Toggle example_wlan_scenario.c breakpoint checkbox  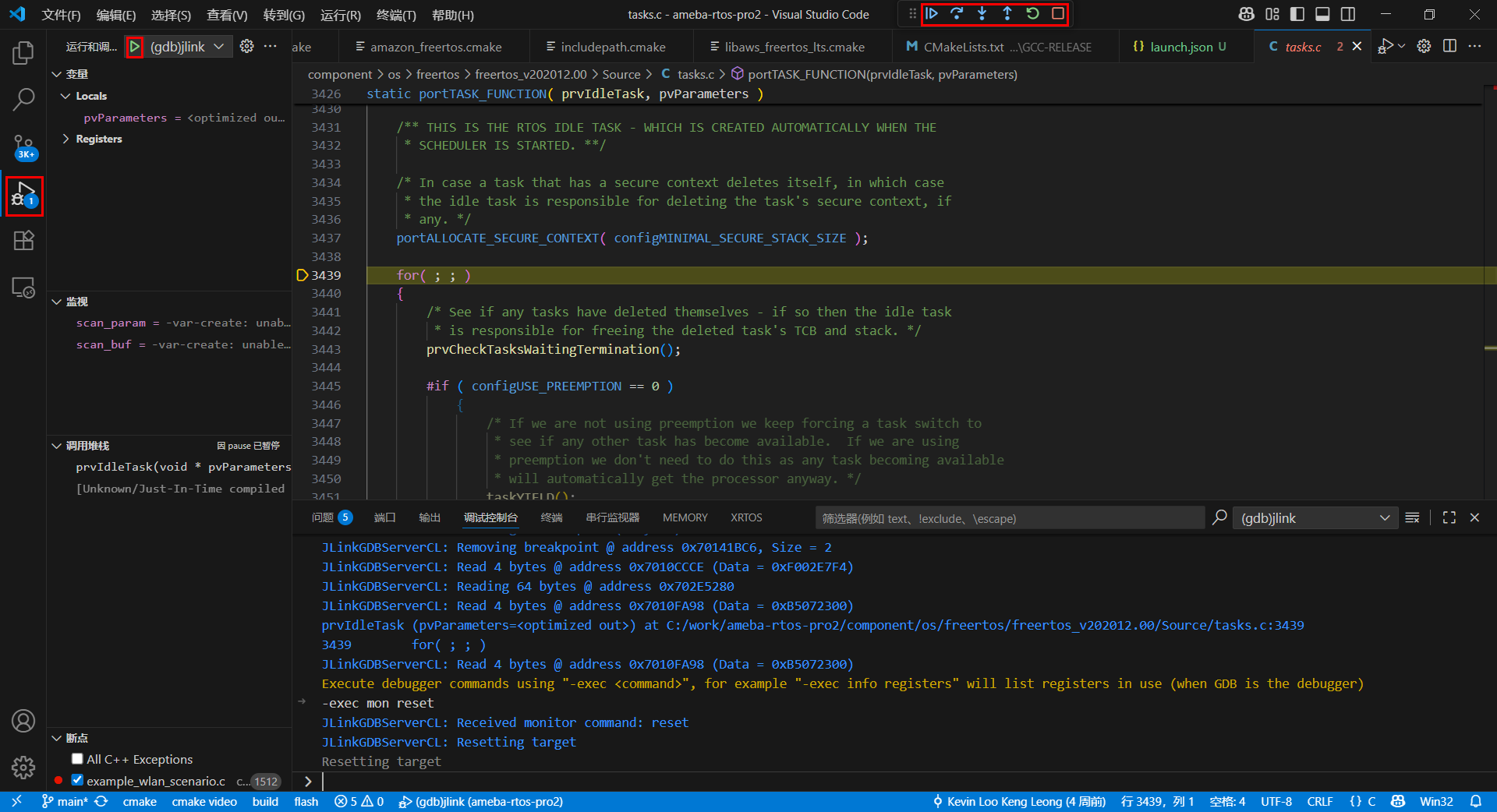[x=77, y=780]
